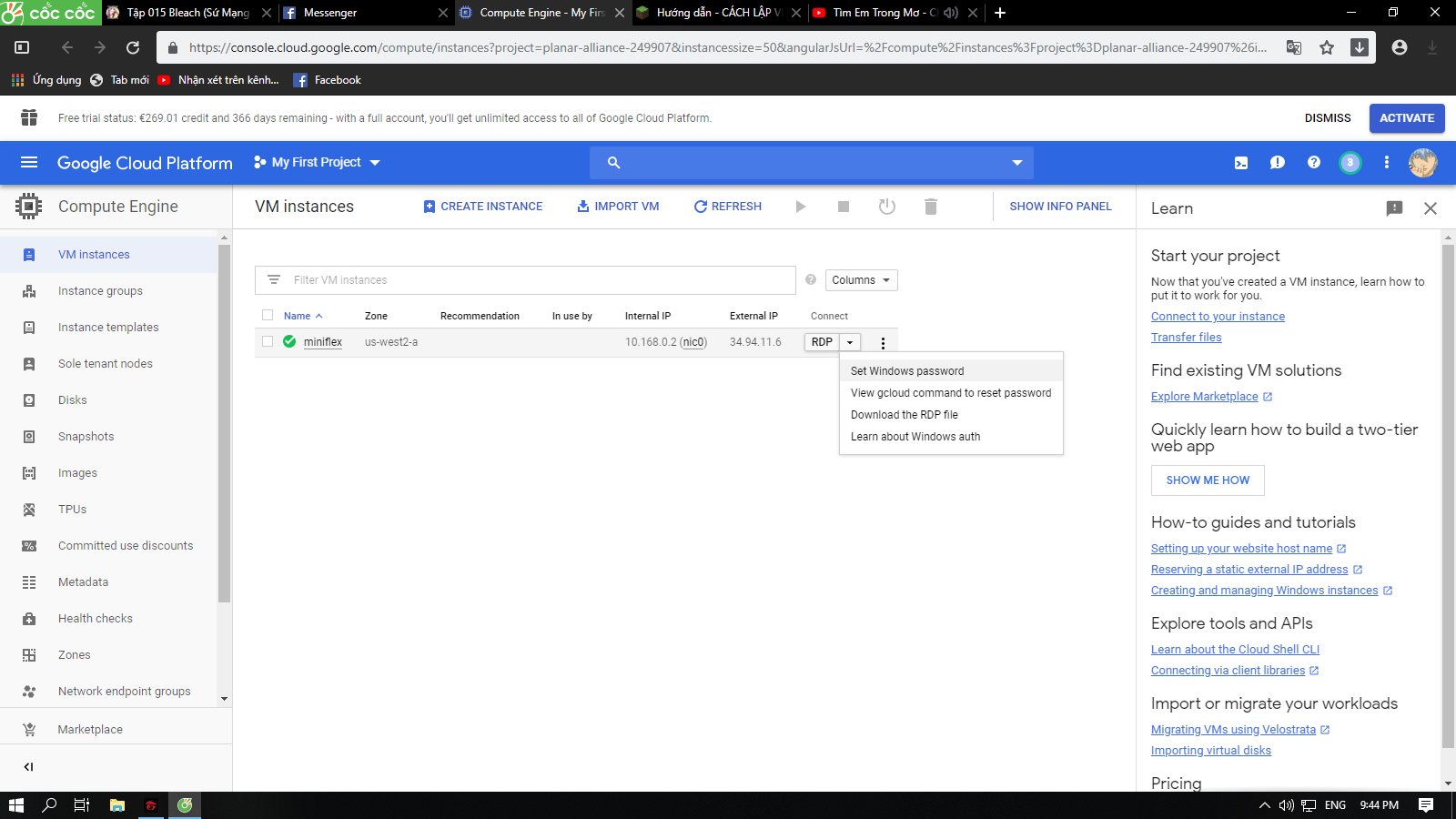This screenshot has height=819, width=1456.
Task: Open the nic0 network interface link
Action: [x=693, y=342]
